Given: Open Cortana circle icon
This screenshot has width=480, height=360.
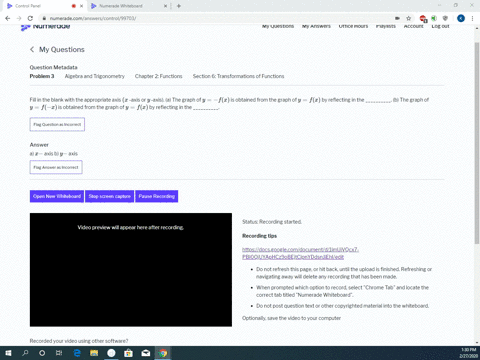Looking at the screenshot, I should point(42,353).
